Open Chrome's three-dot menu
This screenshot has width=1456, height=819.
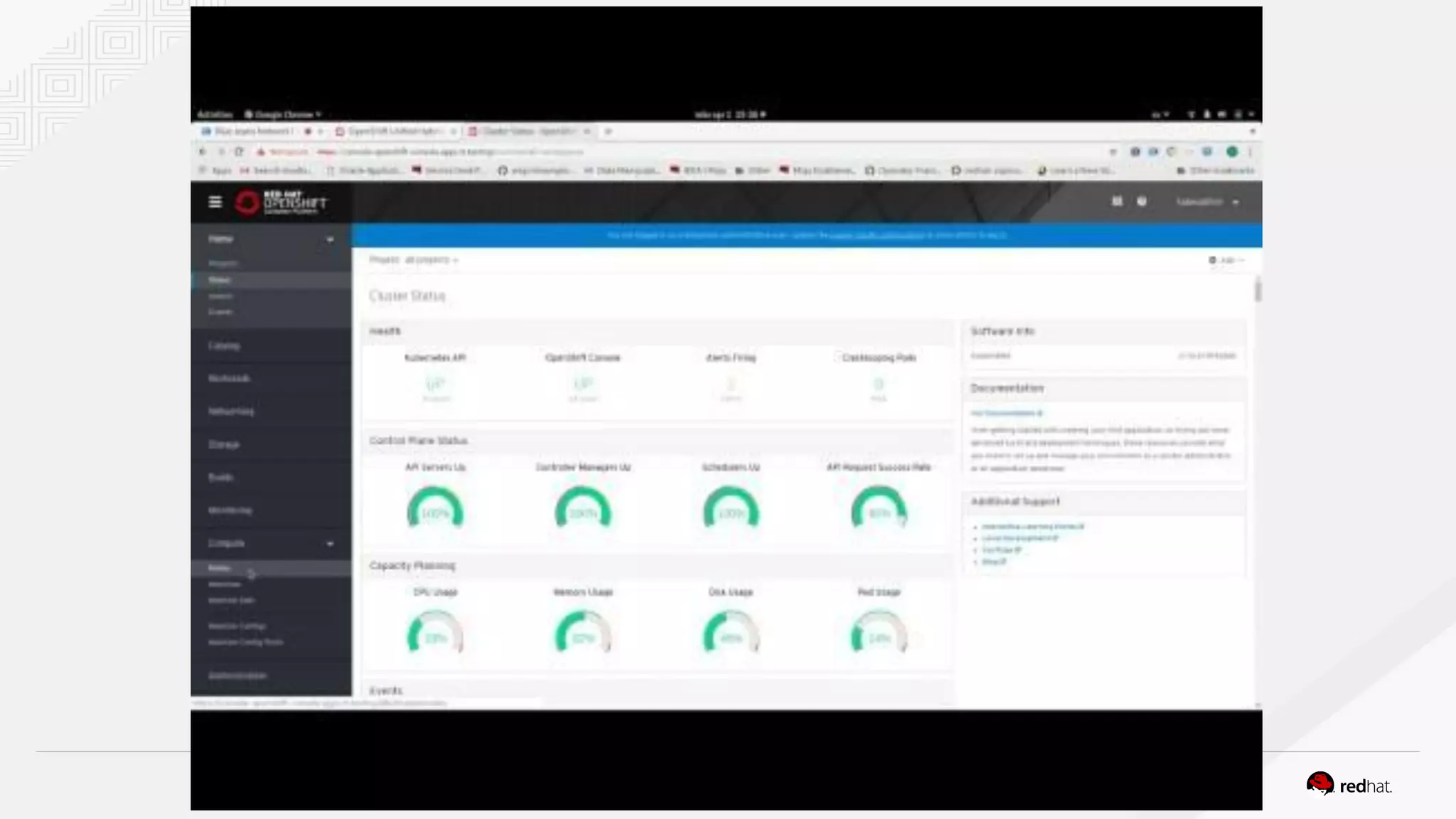(x=1250, y=151)
